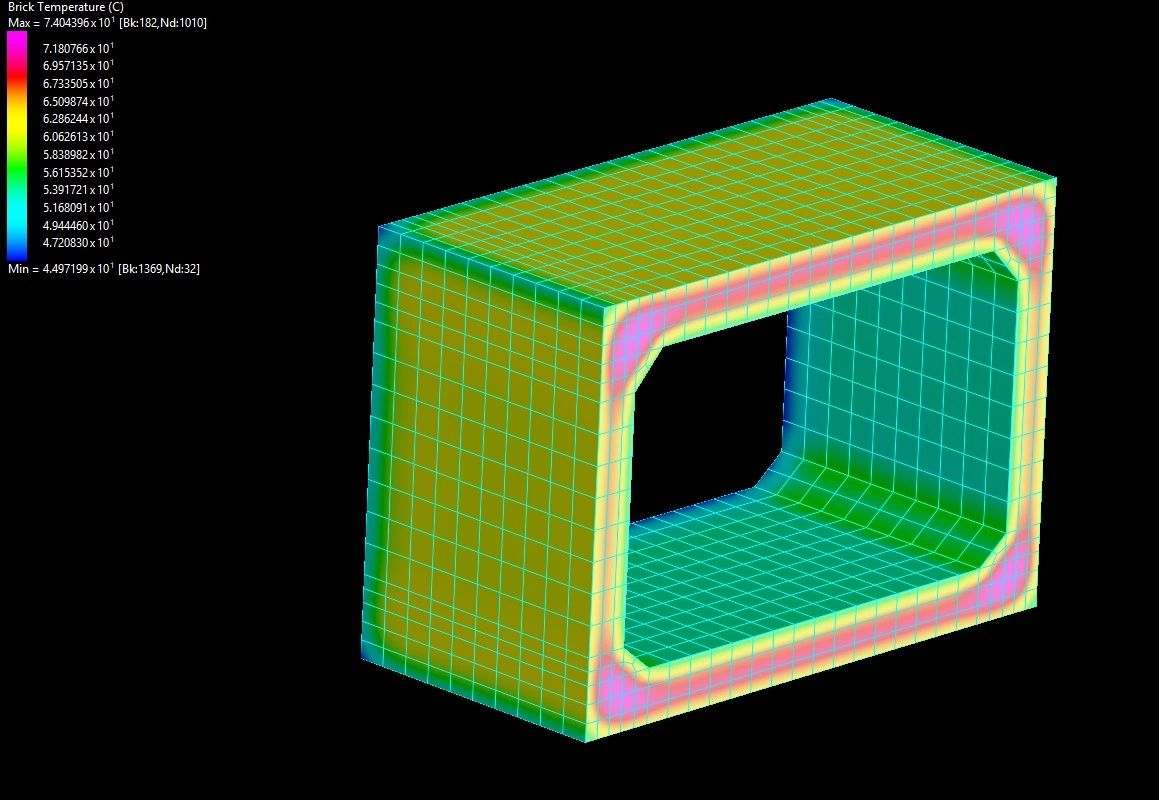This screenshot has width=1159, height=800.
Task: Click the magenta band atop the legend color bar
Action: click(x=16, y=42)
